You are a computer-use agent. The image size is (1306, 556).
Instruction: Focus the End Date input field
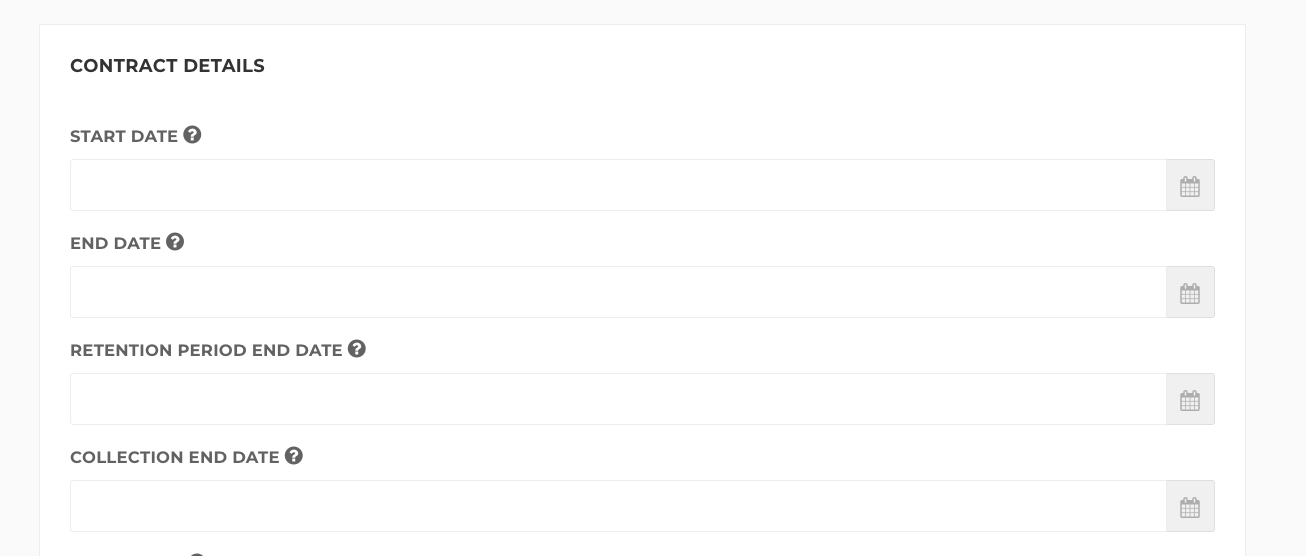pos(618,292)
